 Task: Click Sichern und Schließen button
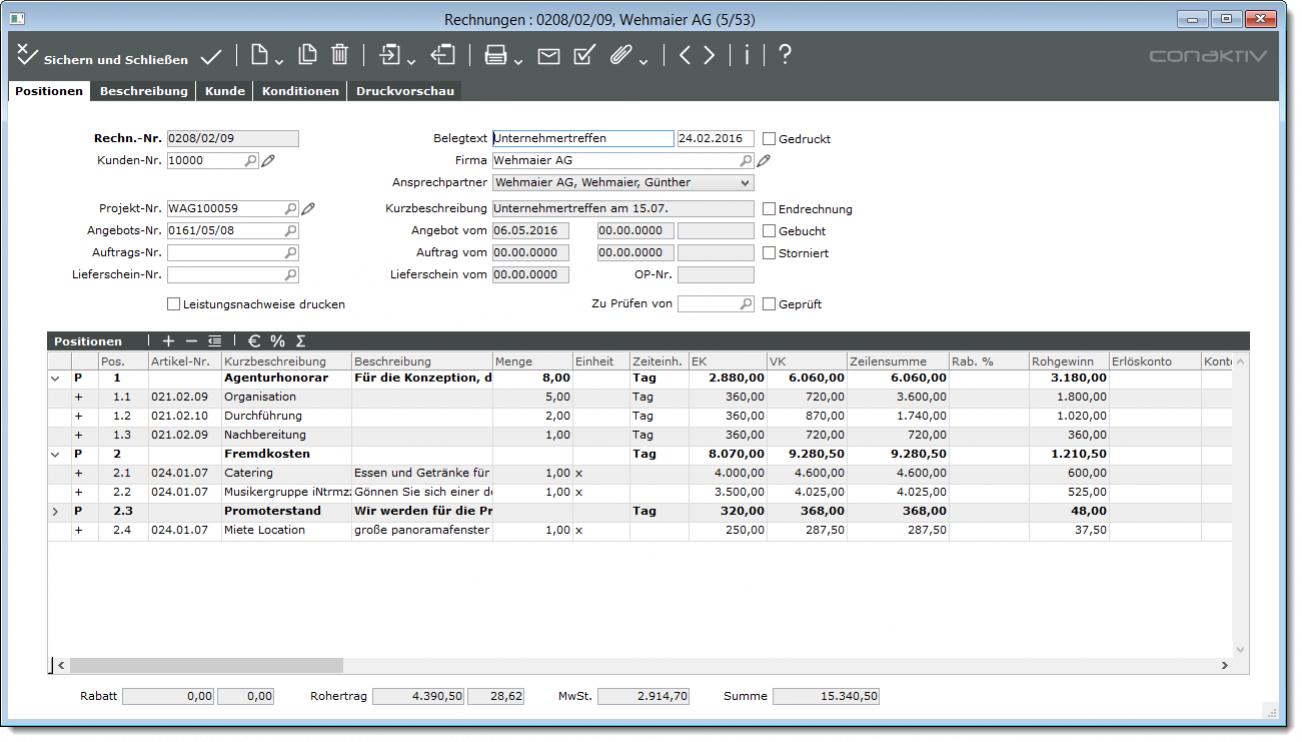click(96, 59)
